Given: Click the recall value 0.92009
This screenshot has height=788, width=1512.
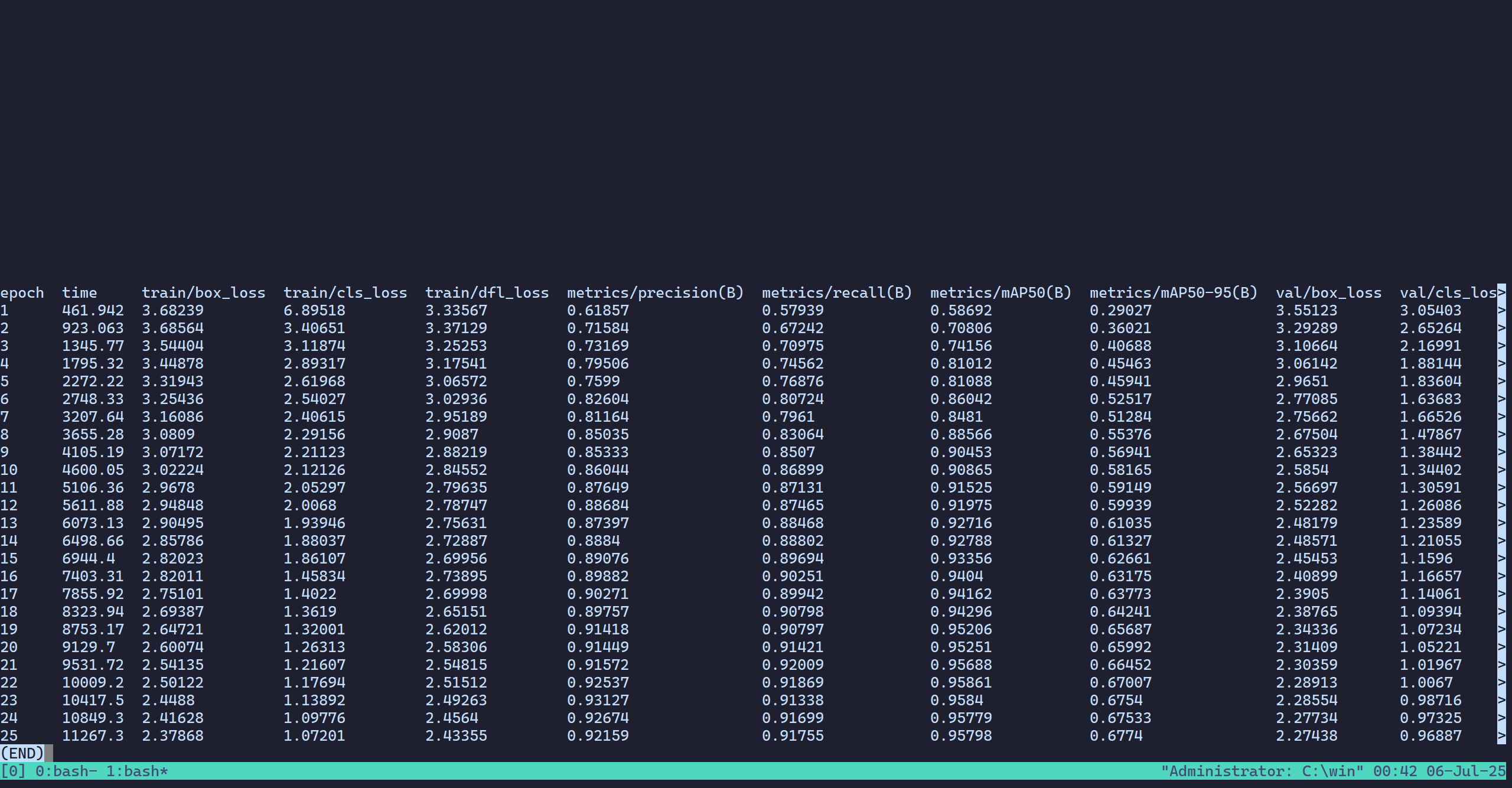Looking at the screenshot, I should point(793,665).
